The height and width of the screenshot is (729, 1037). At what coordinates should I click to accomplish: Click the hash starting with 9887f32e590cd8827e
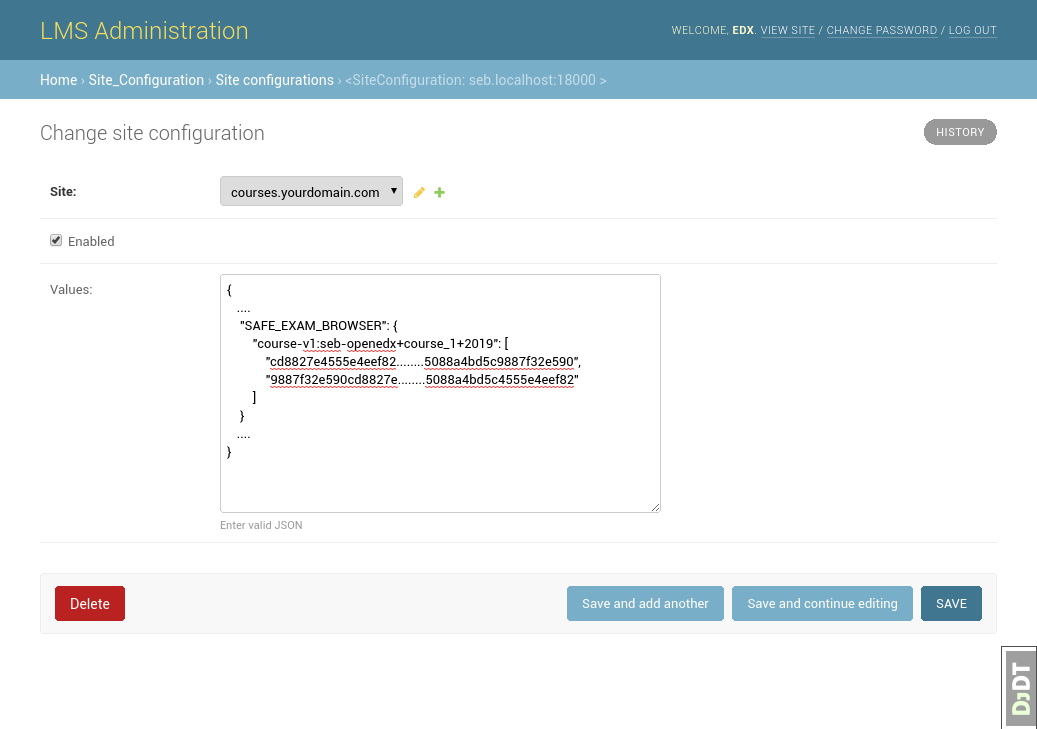click(422, 380)
